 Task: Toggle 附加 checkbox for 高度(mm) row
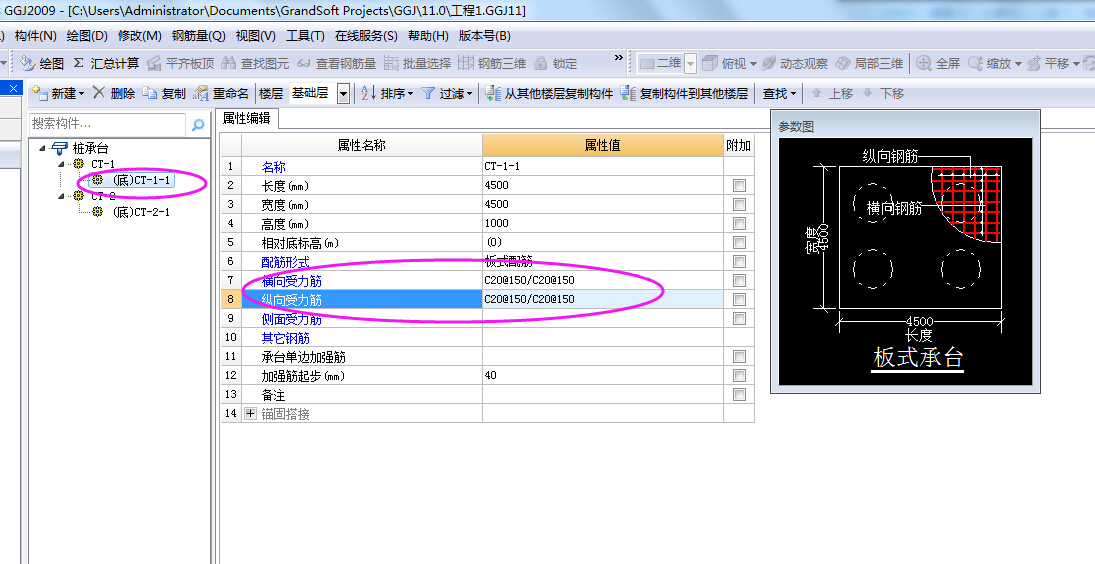click(740, 223)
